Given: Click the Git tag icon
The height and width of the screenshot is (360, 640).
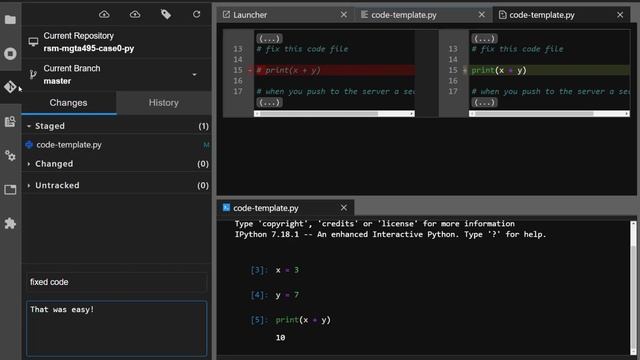Looking at the screenshot, I should point(166,15).
